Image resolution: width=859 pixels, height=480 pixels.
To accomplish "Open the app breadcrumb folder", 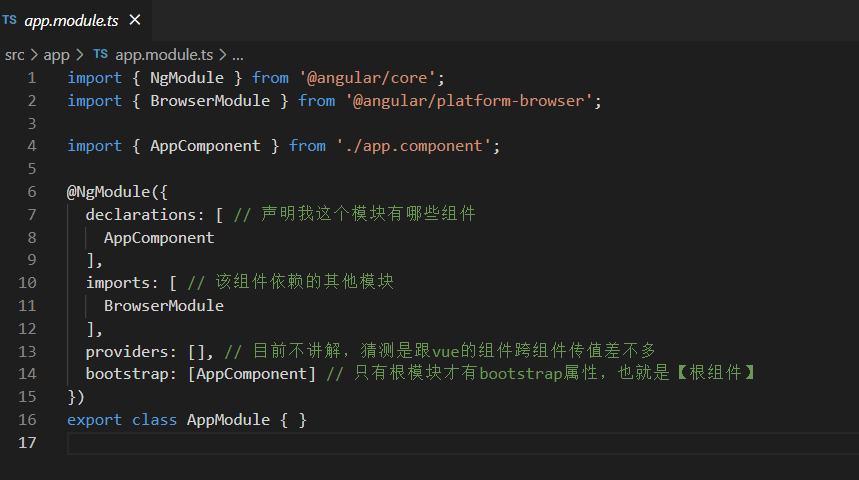I will 56,55.
